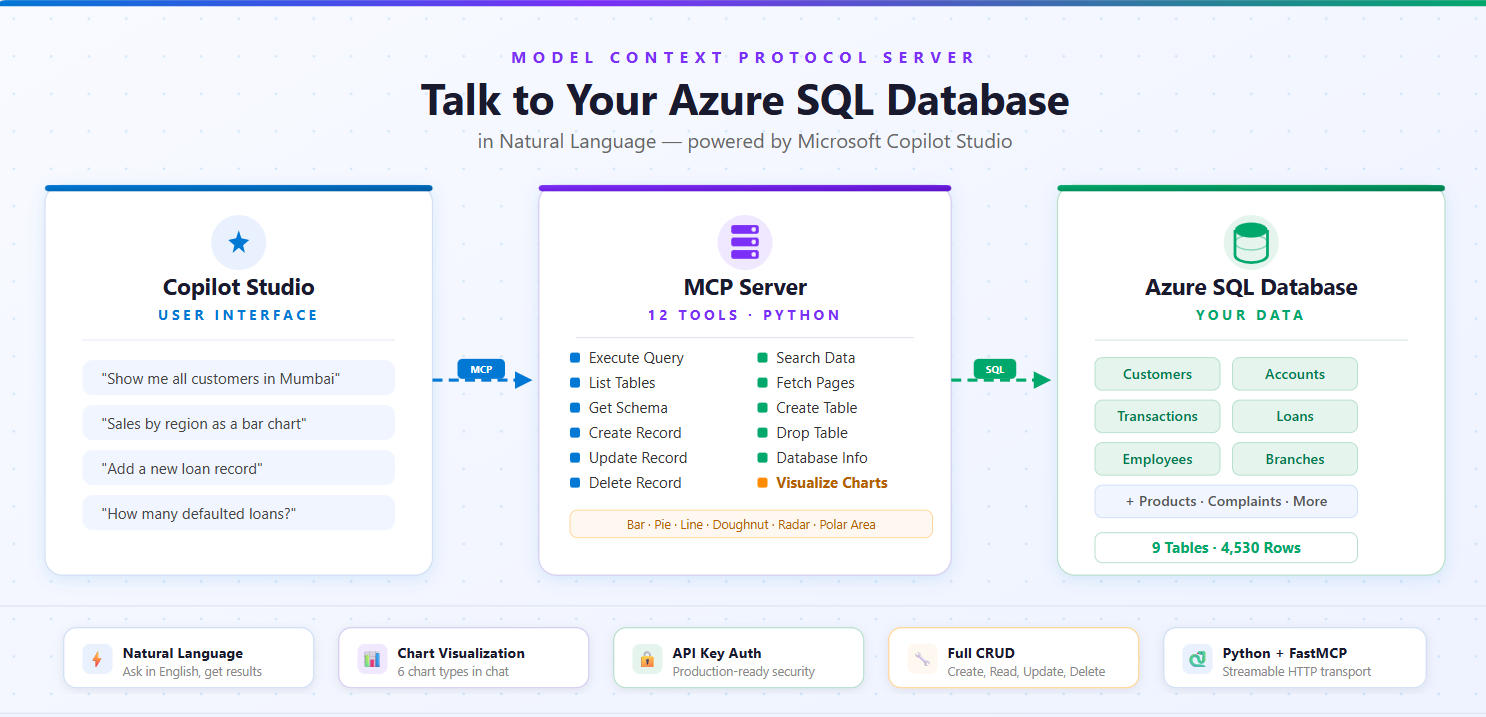Click the green SQL arrow label

pos(994,369)
